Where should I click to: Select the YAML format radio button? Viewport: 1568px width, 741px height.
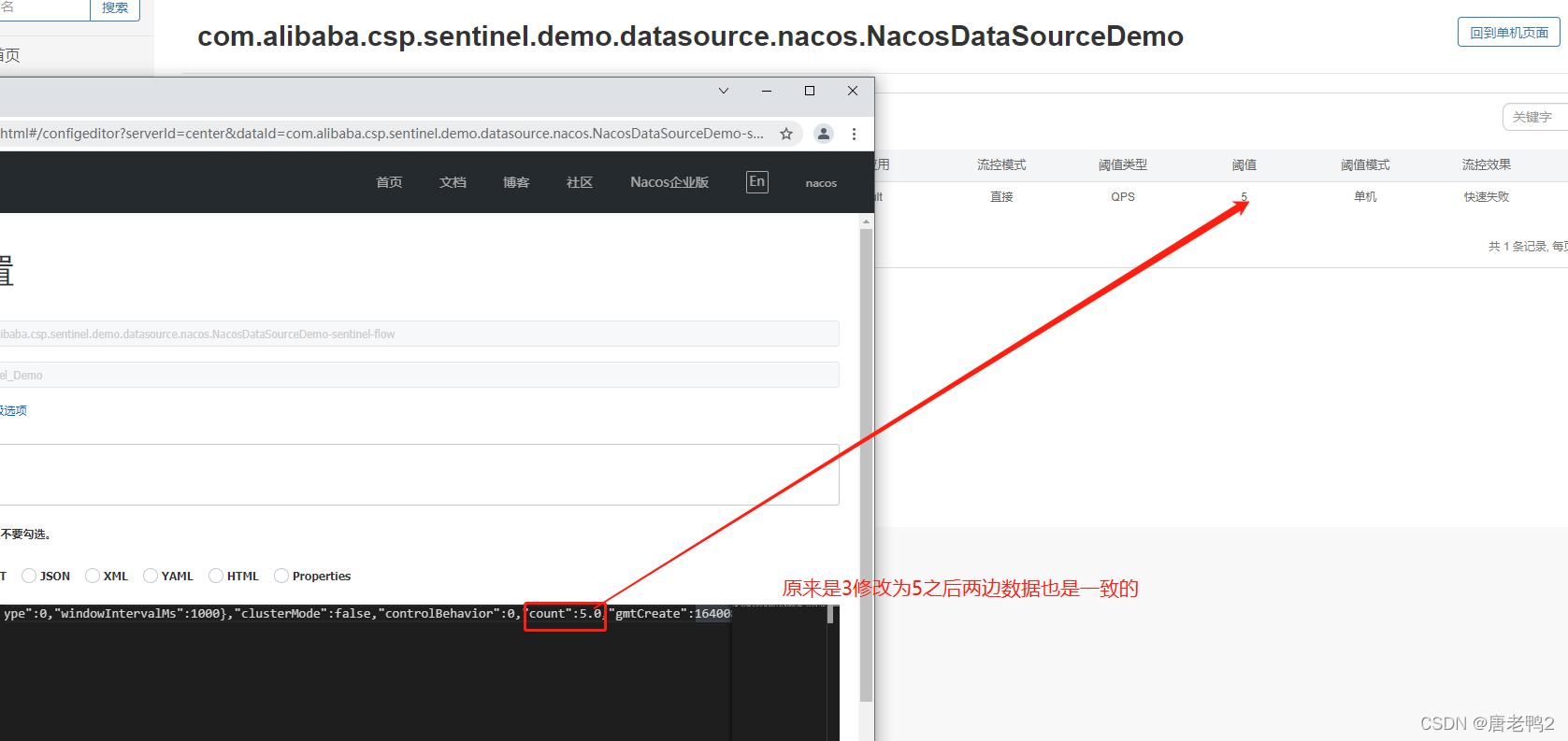pos(151,576)
